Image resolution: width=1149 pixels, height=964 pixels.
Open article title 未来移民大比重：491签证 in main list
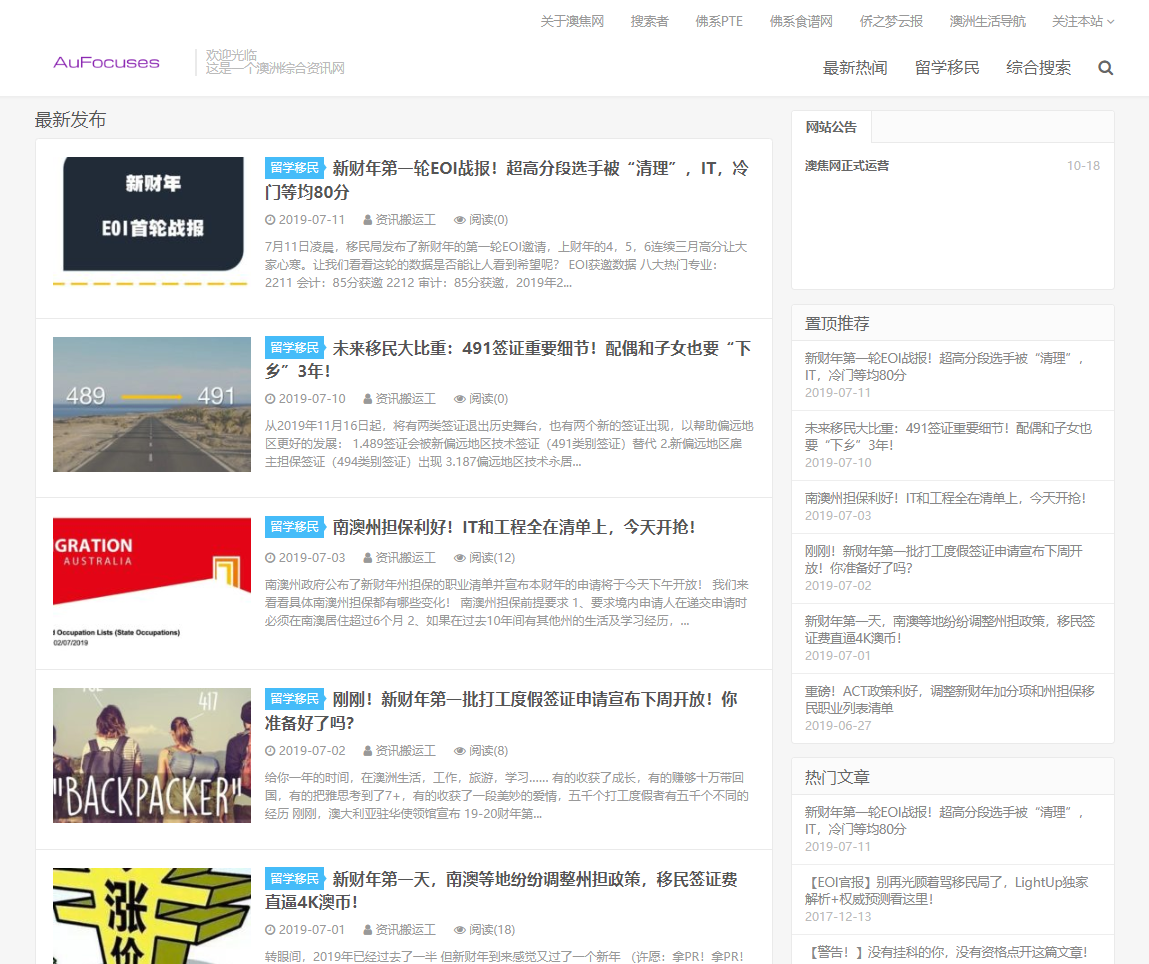[x=507, y=359]
